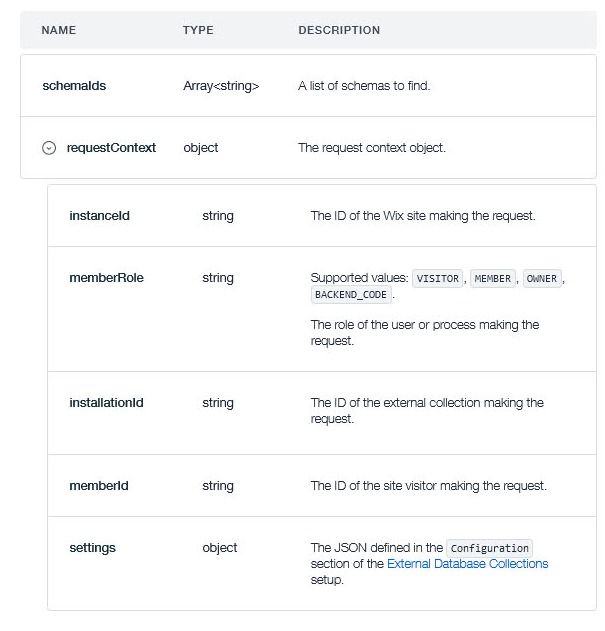This screenshot has width=605, height=631.
Task: Click the TYPE column header
Action: click(x=198, y=31)
